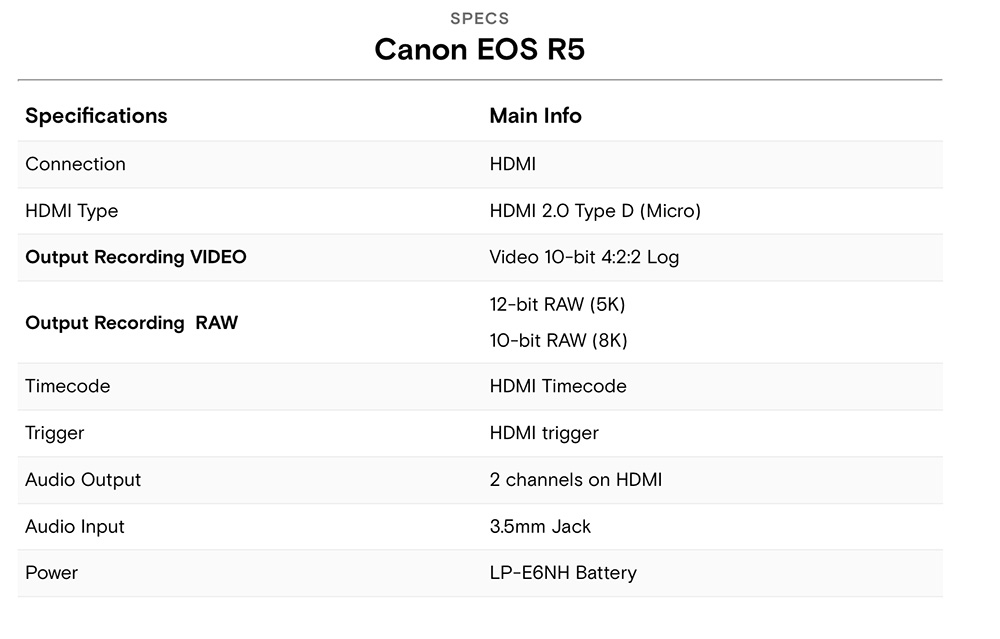This screenshot has width=1000, height=639.
Task: Select the HDMI Type row label
Action: coord(71,211)
